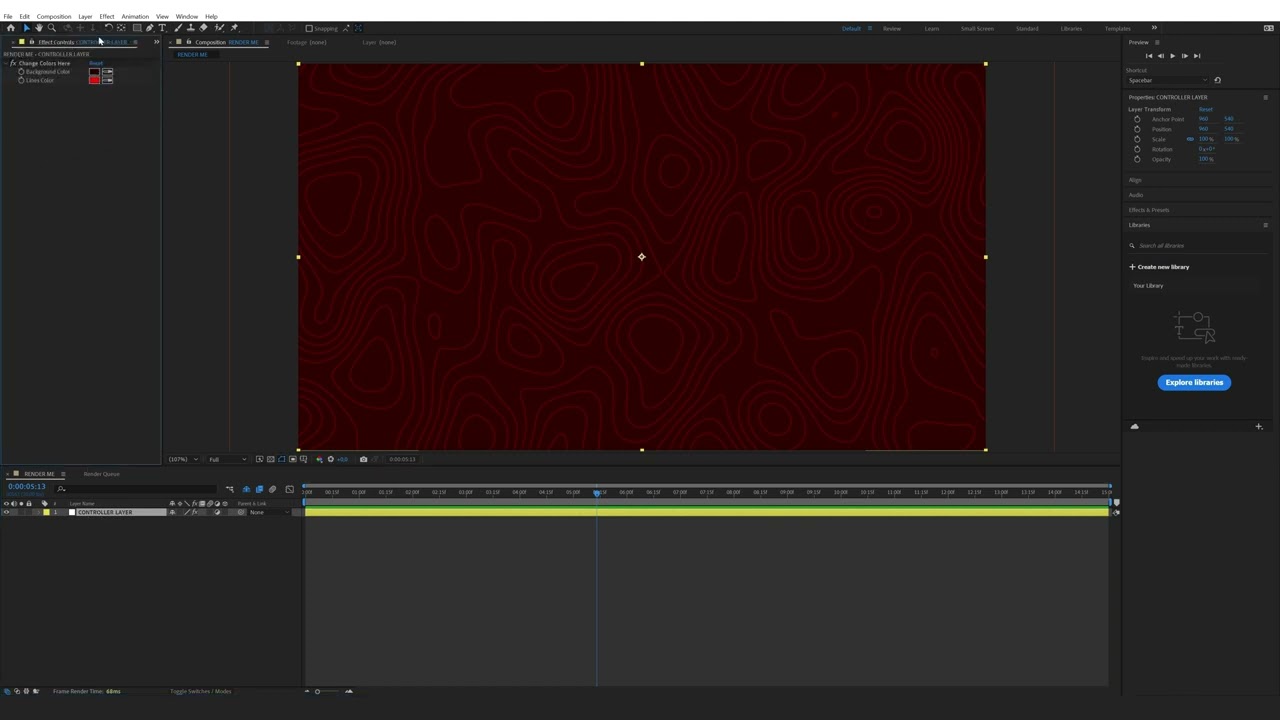Jump to last frame in Preview panel
The width and height of the screenshot is (1280, 720).
click(x=1197, y=56)
